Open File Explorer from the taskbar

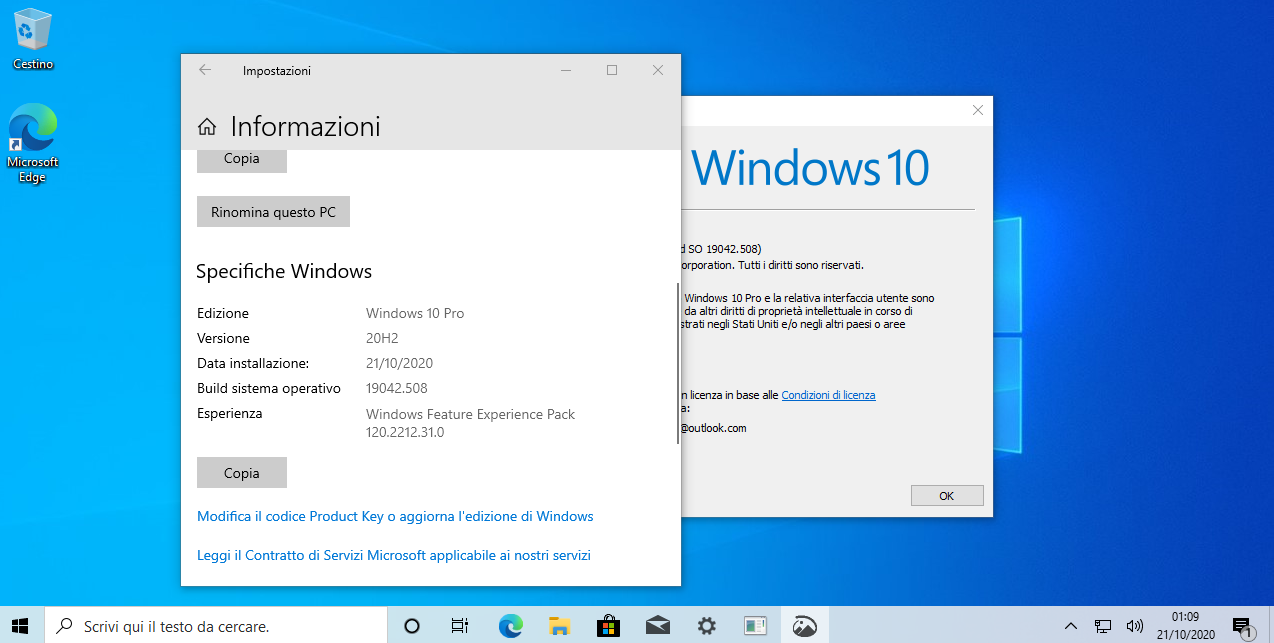point(560,626)
